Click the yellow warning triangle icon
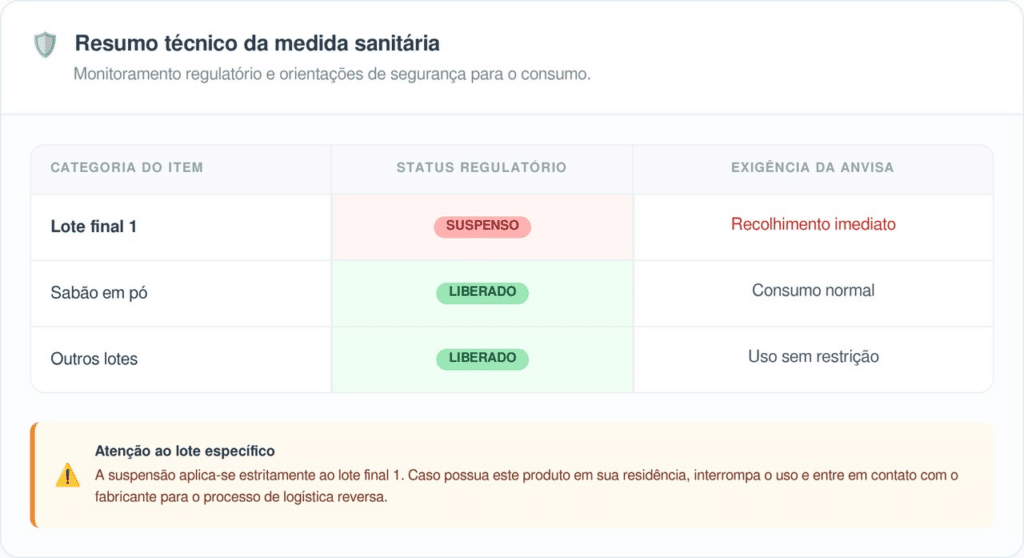Viewport: 1024px width, 558px height. click(67, 475)
